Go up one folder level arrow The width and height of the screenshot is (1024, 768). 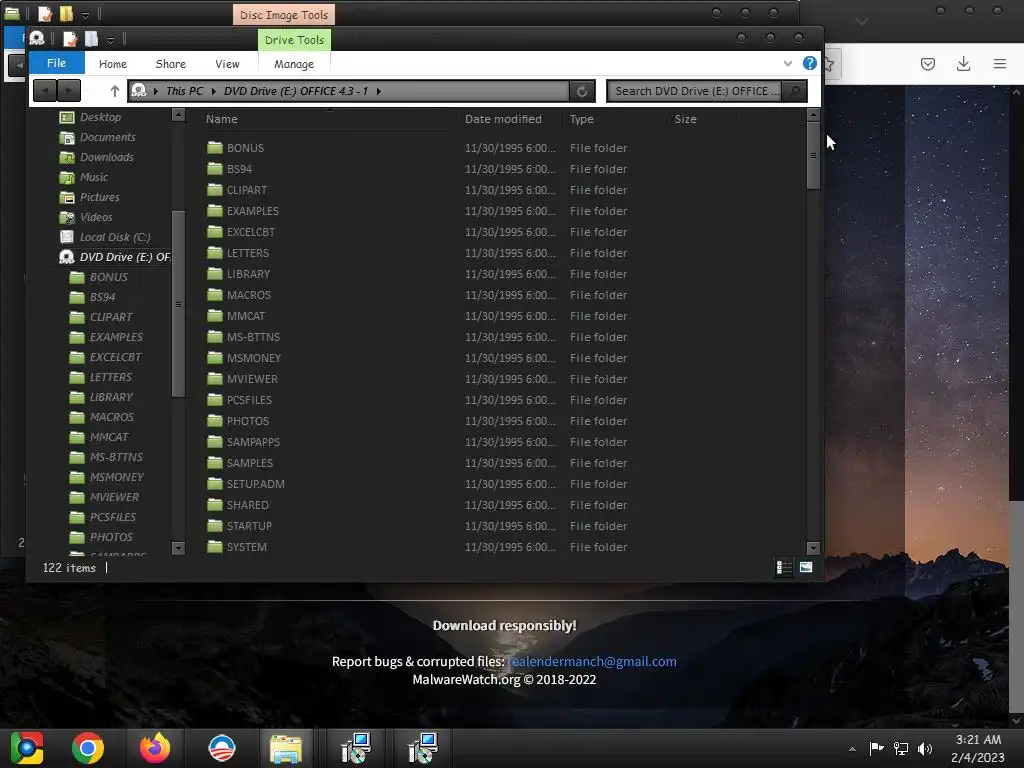point(115,91)
